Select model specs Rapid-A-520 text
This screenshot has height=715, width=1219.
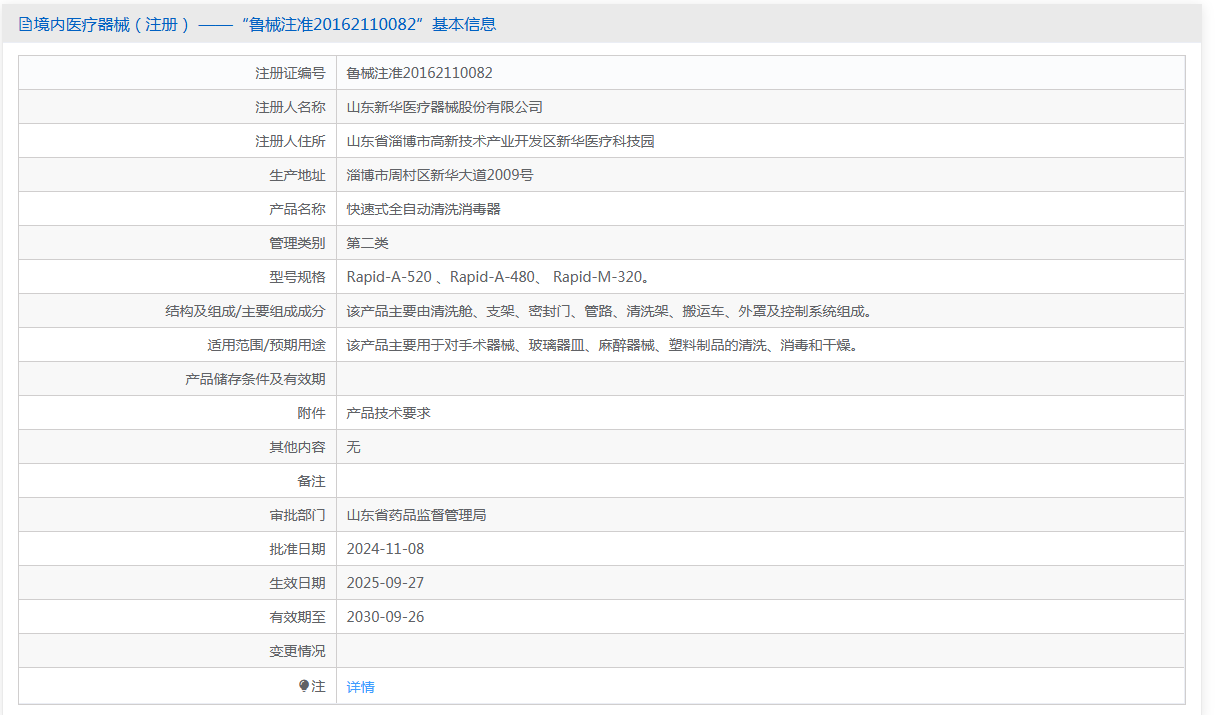(389, 277)
